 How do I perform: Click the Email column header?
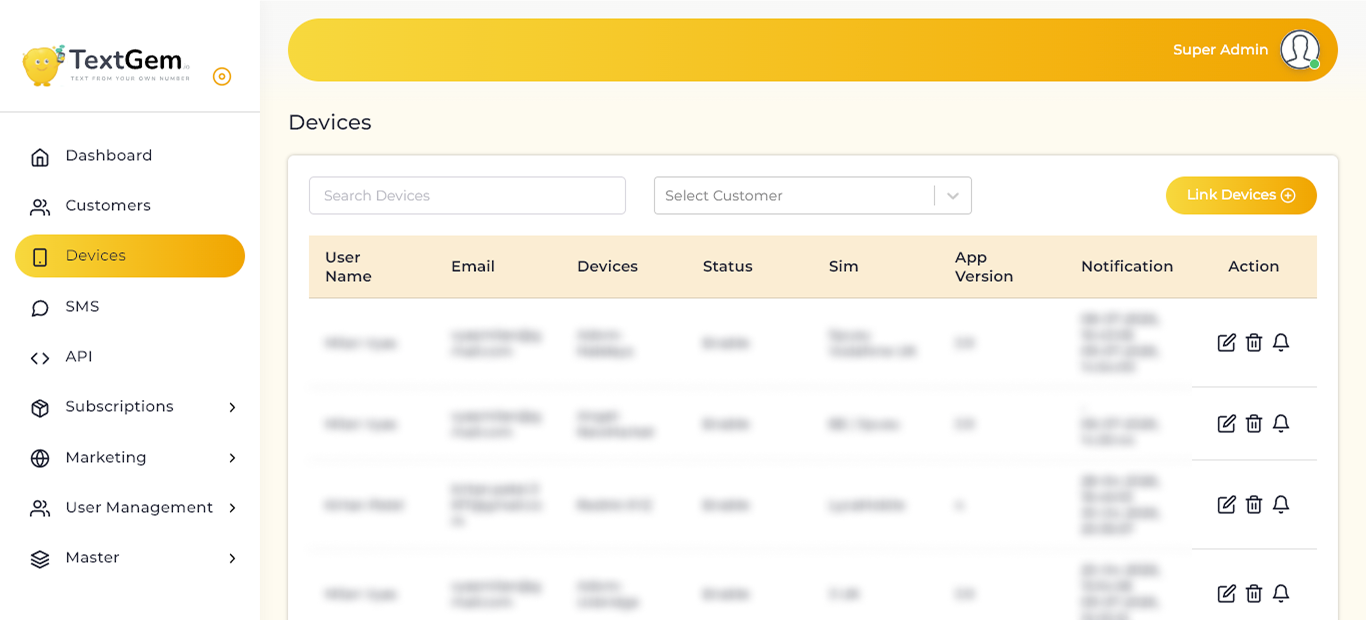point(473,267)
